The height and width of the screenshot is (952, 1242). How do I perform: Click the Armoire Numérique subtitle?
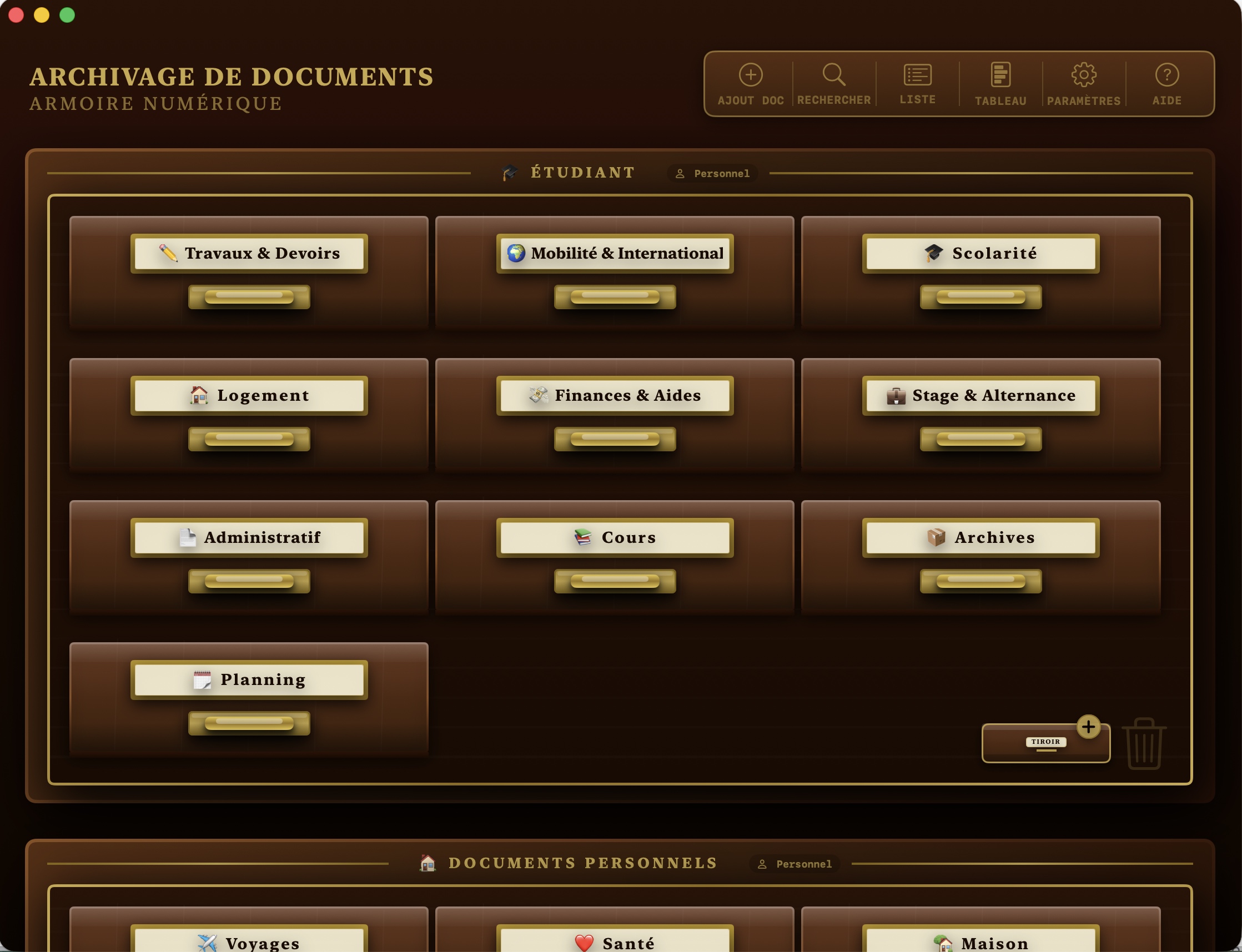[x=156, y=104]
